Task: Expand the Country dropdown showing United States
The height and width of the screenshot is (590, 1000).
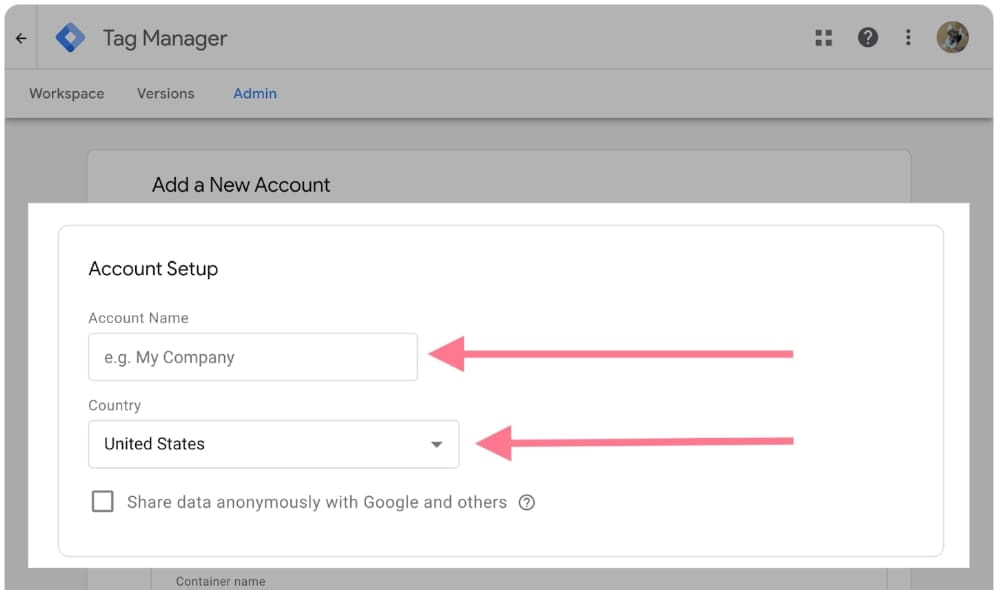Action: (274, 444)
